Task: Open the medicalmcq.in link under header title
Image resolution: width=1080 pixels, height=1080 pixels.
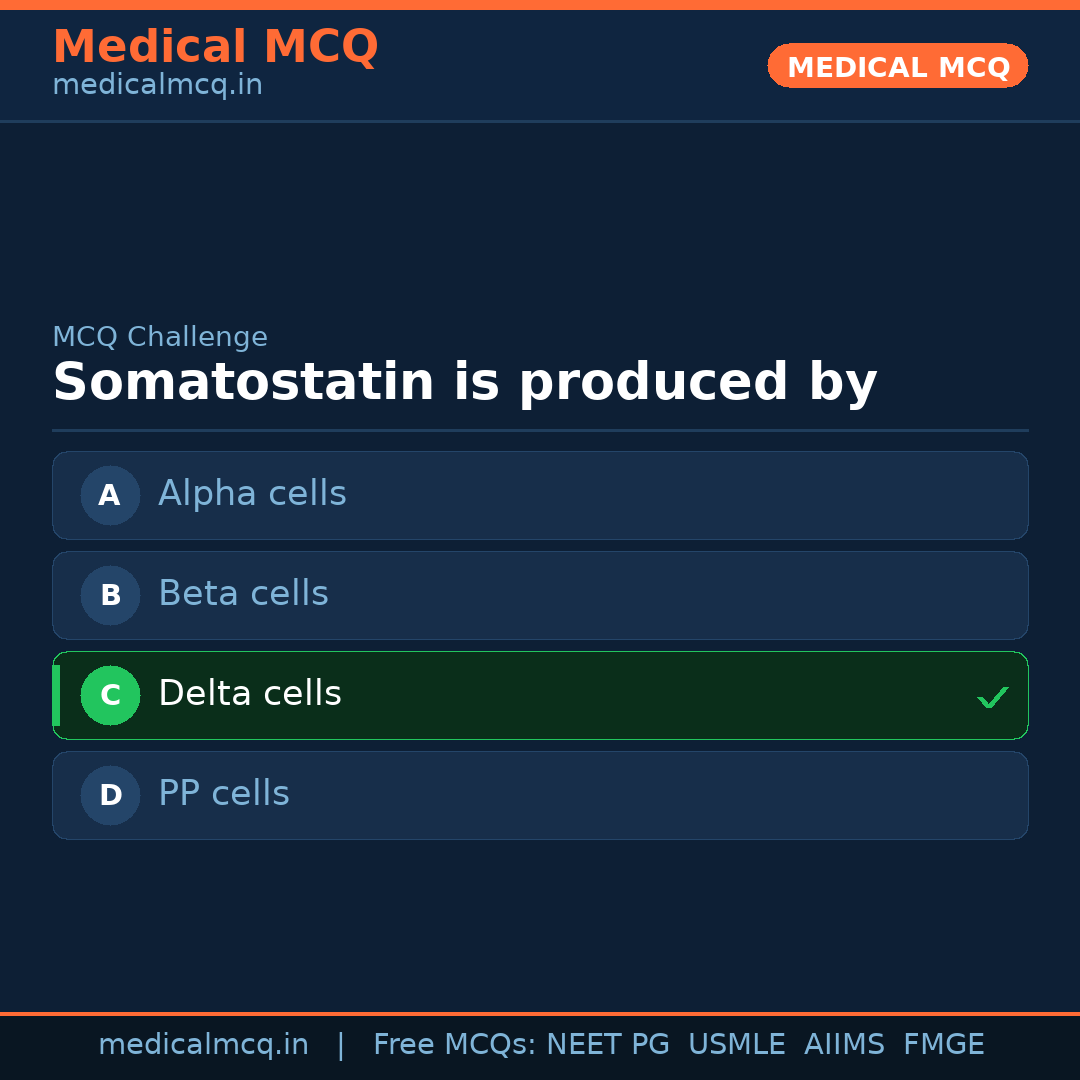Action: pyautogui.click(x=157, y=85)
